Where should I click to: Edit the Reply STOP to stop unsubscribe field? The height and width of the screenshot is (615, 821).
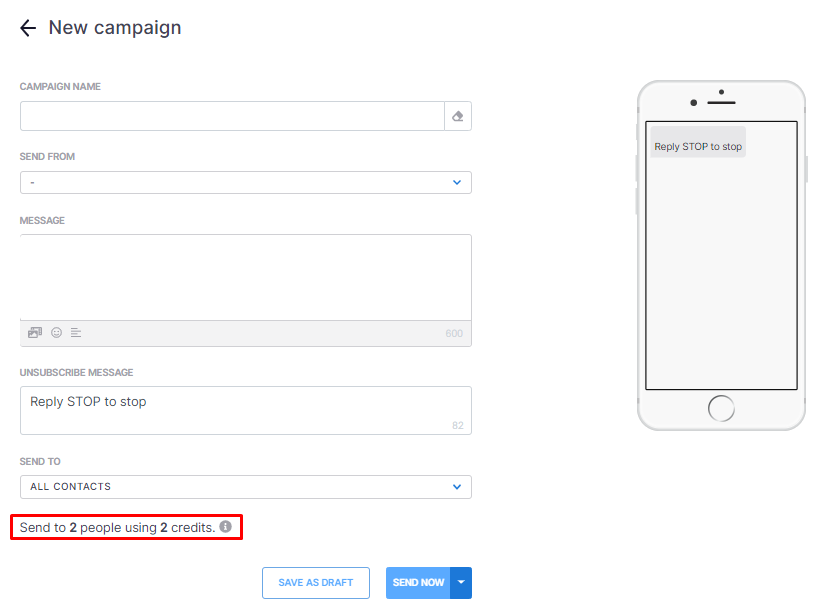click(246, 410)
